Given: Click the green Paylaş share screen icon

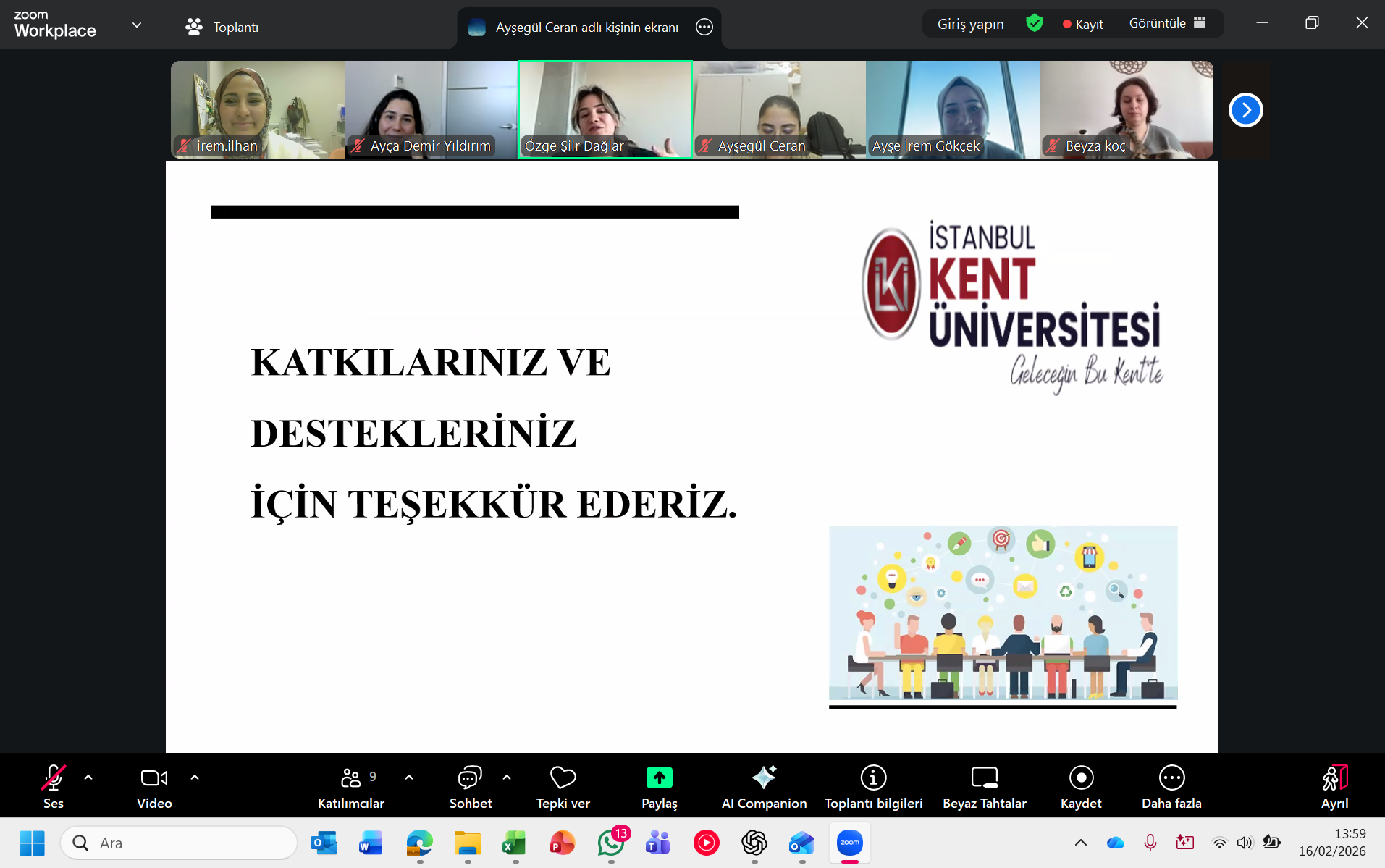Looking at the screenshot, I should (x=659, y=778).
